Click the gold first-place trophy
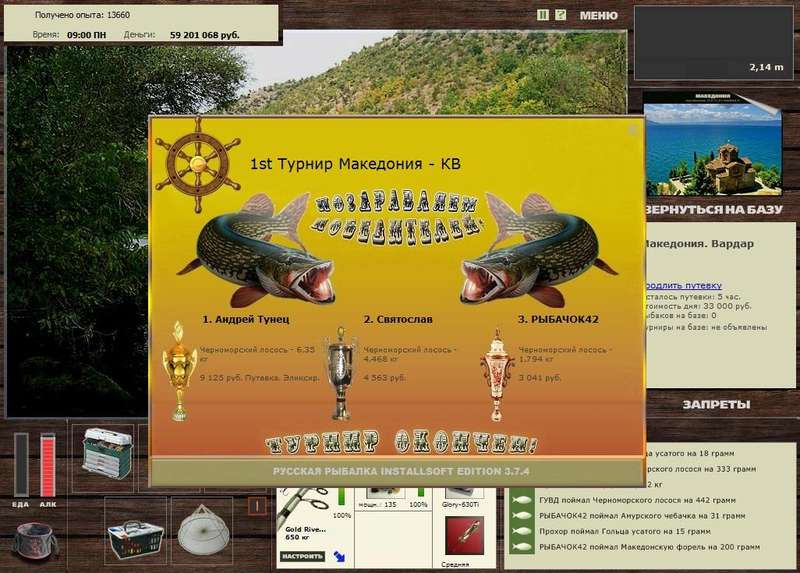 tap(181, 370)
